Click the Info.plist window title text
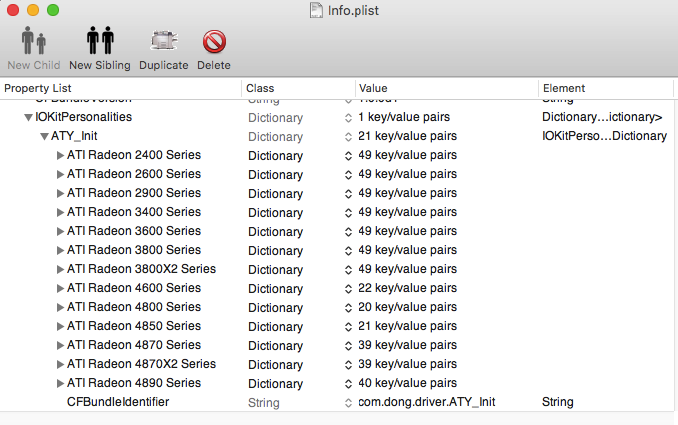This screenshot has width=678, height=425. (x=353, y=10)
